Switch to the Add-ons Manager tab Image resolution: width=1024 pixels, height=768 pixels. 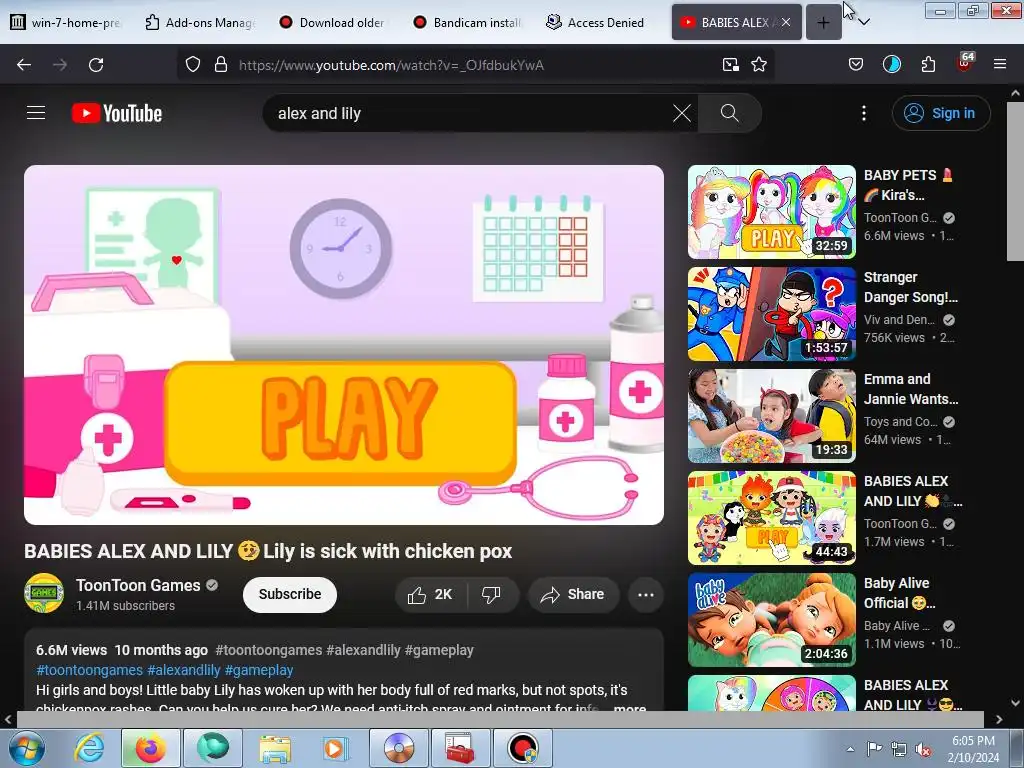(x=200, y=22)
